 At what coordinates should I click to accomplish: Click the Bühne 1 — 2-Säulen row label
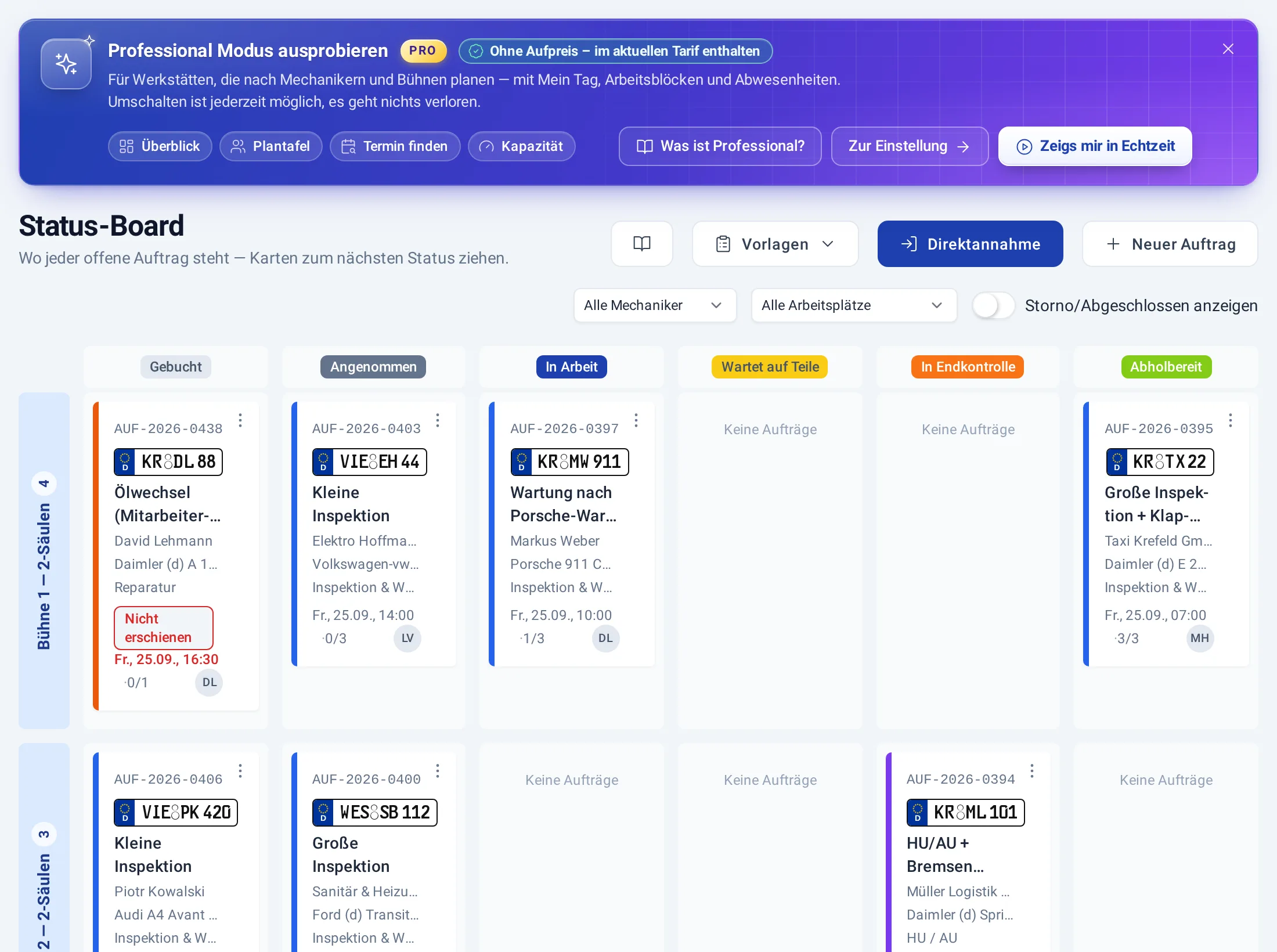pos(44,561)
